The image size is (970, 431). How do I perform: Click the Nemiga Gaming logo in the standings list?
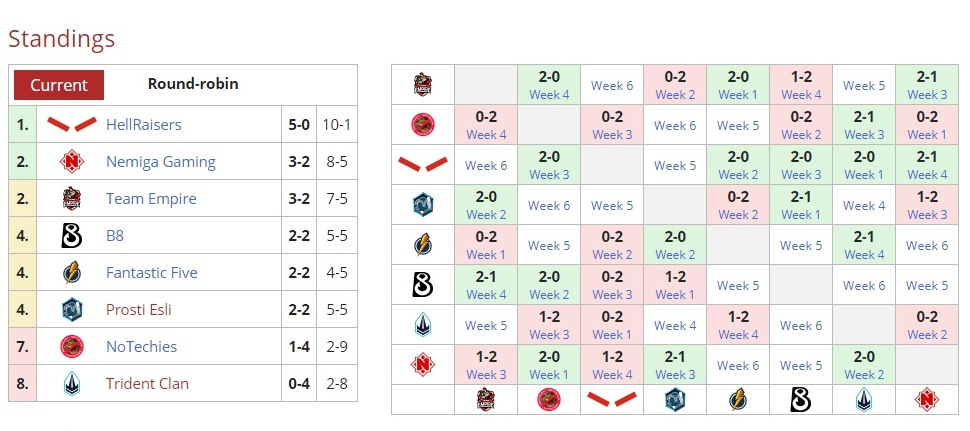(71, 162)
